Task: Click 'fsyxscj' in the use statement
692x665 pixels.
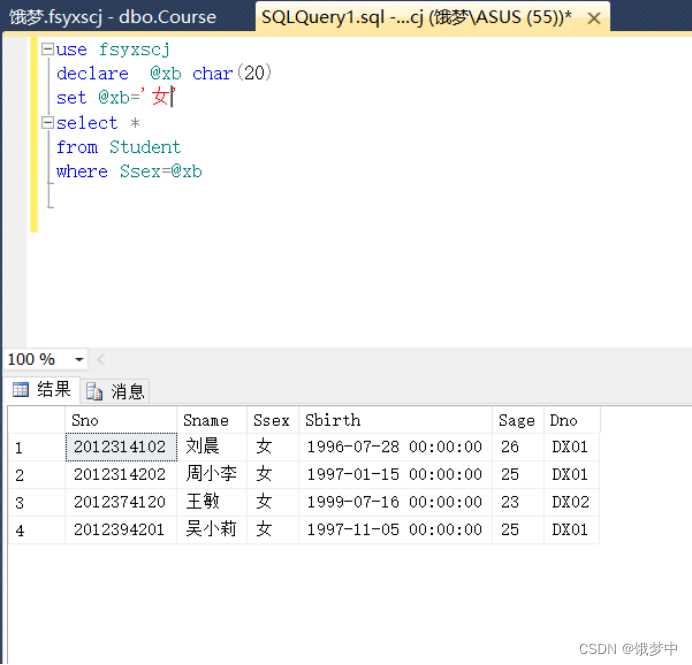Action: pos(134,49)
